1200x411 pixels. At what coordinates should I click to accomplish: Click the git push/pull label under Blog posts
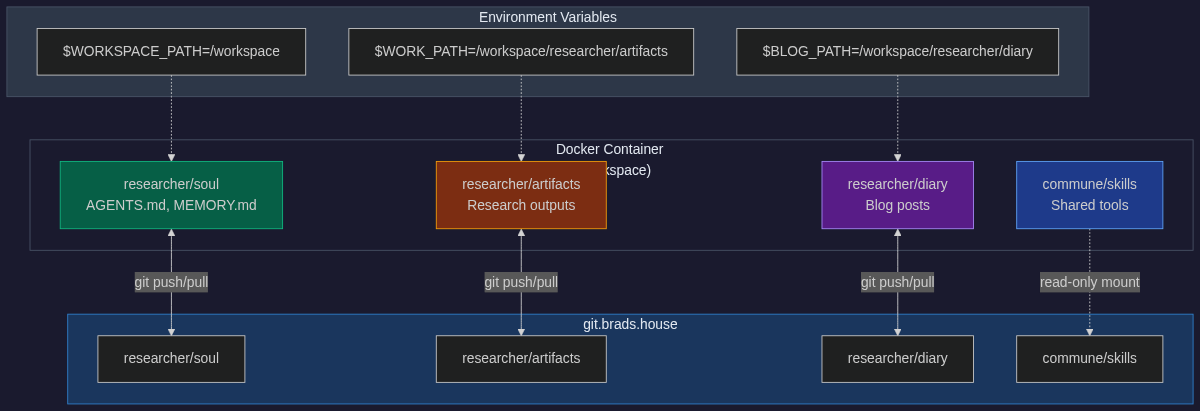tap(897, 282)
